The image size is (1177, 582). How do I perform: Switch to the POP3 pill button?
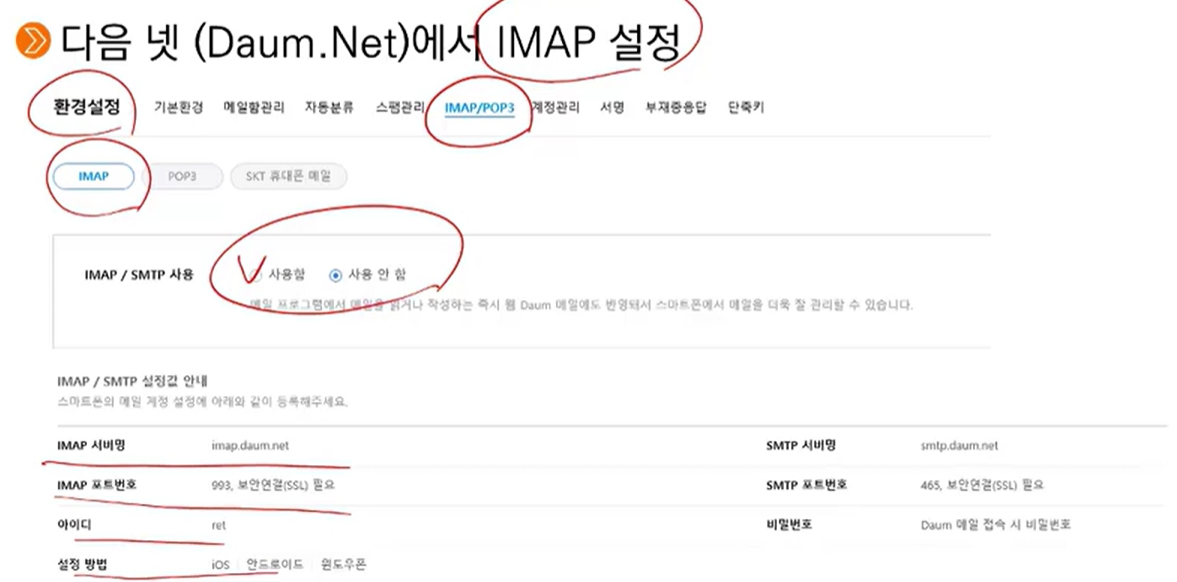(x=182, y=176)
